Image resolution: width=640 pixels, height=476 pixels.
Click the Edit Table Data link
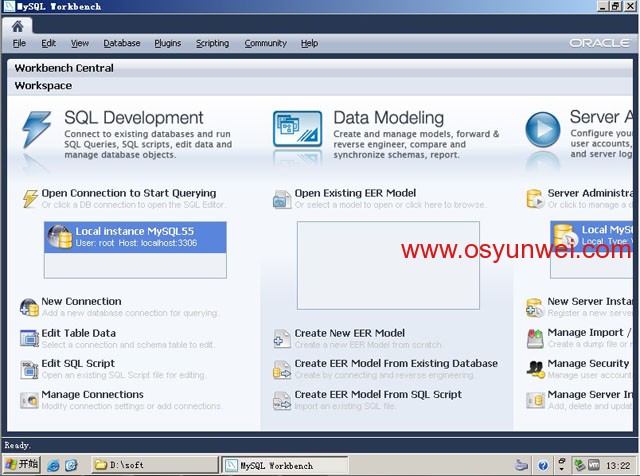(x=78, y=333)
